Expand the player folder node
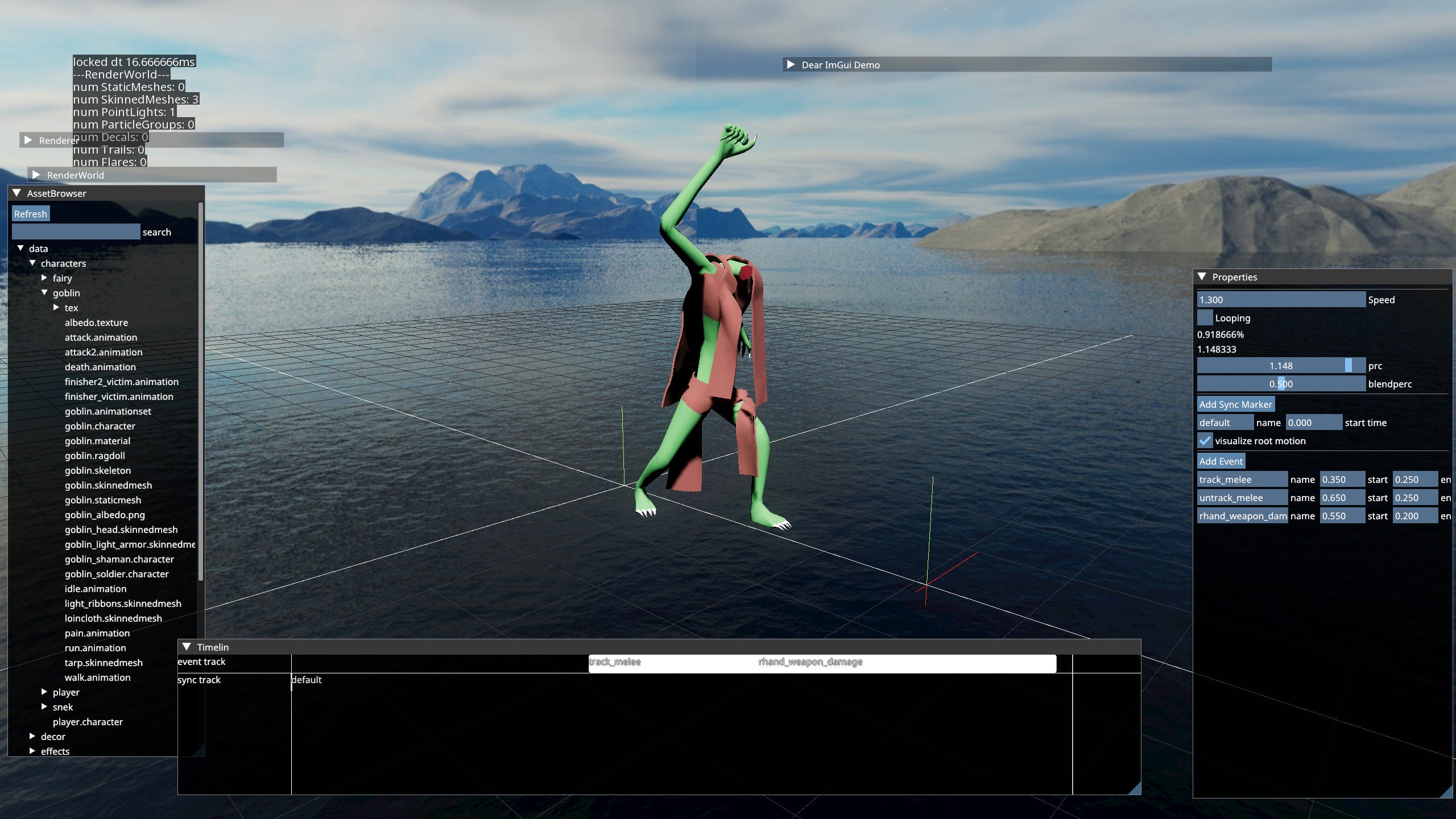 click(44, 692)
